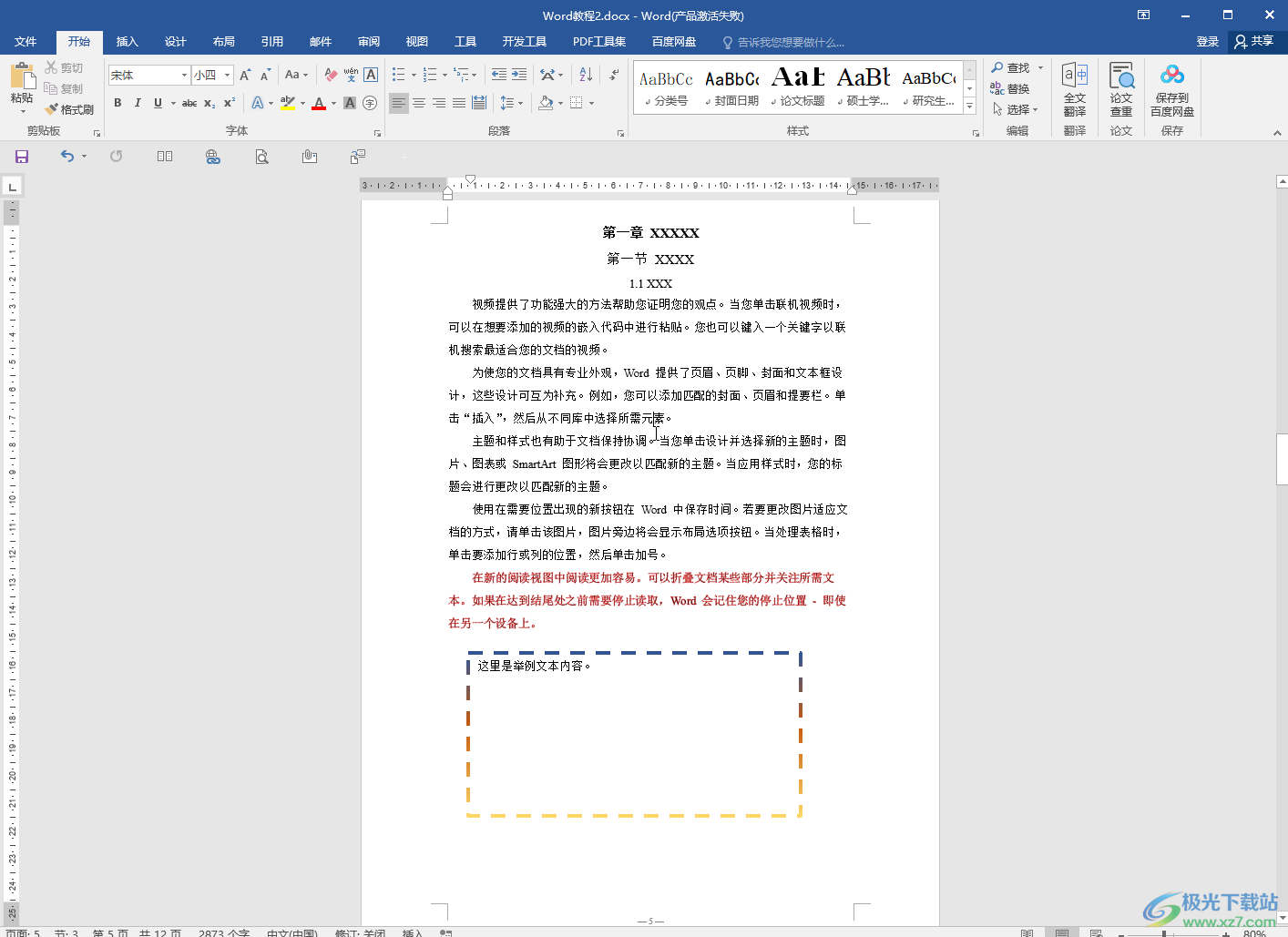This screenshot has width=1288, height=937.
Task: Increase paragraph indent
Action: (x=519, y=75)
